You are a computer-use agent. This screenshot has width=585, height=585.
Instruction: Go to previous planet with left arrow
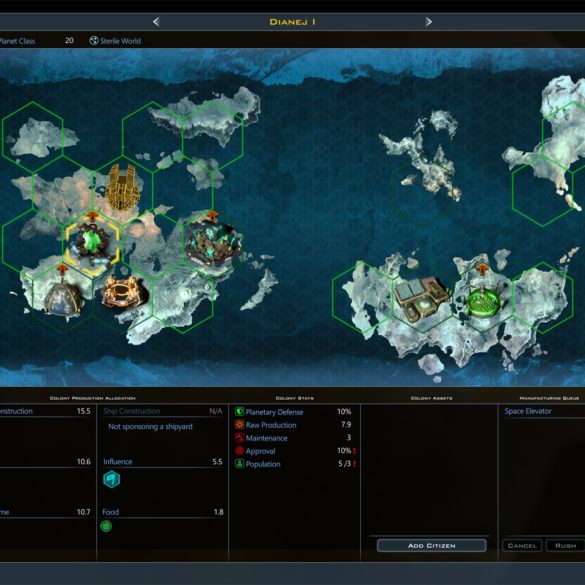pos(156,22)
